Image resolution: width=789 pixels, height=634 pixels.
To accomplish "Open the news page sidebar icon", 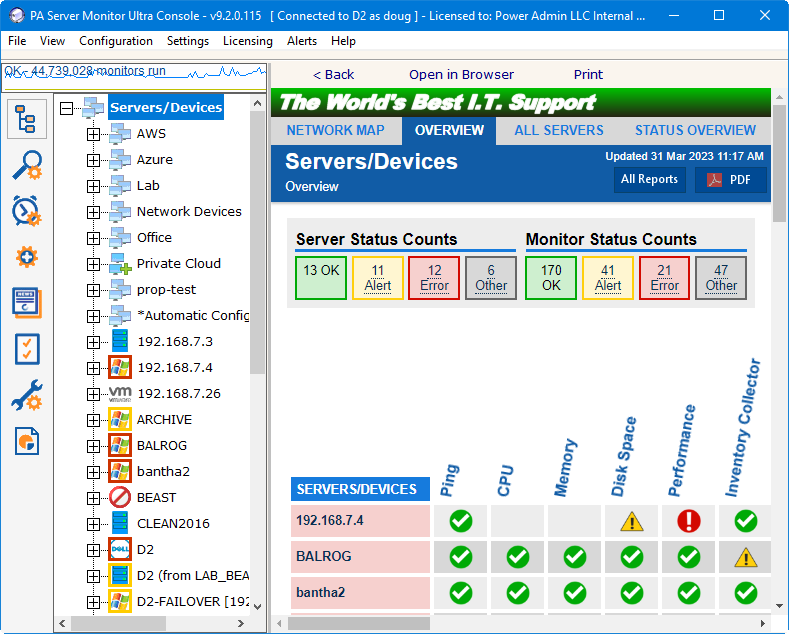I will point(26,303).
